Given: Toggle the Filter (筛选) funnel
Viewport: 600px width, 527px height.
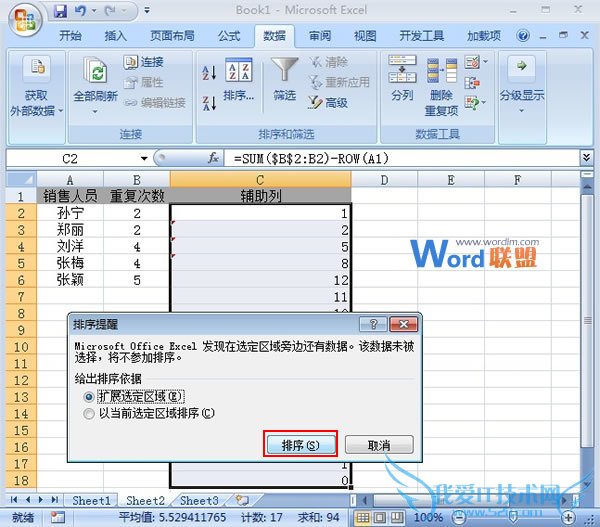Looking at the screenshot, I should [284, 80].
